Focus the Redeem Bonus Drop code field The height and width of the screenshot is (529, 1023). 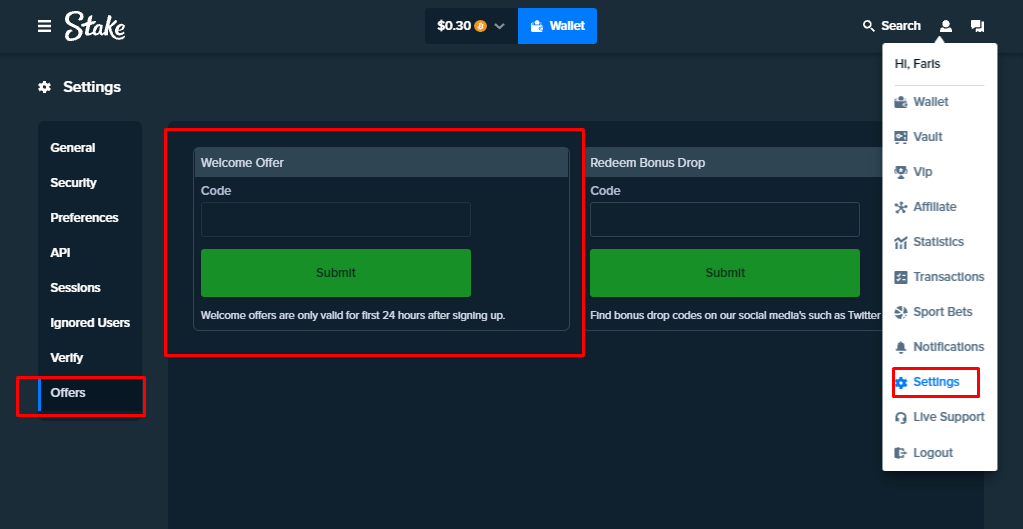pos(724,220)
